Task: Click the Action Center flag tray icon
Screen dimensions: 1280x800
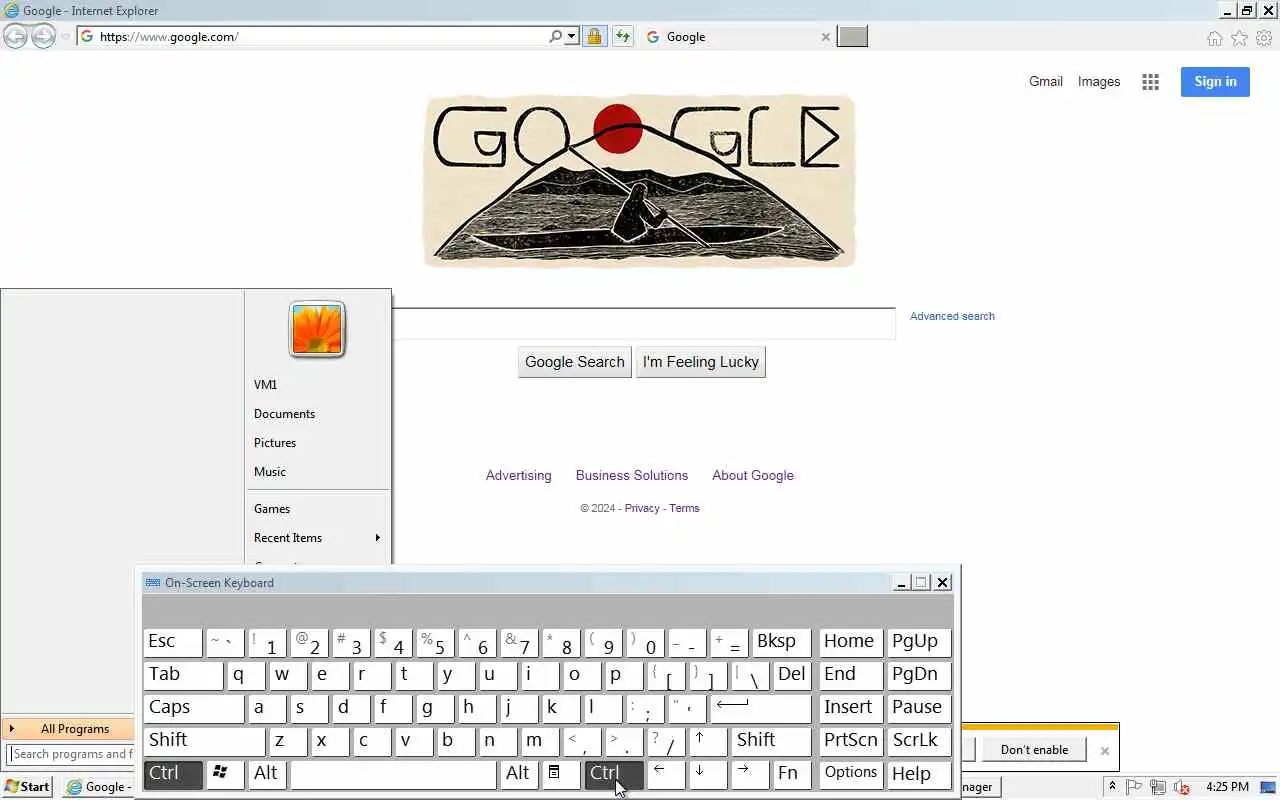Action: pos(1135,787)
